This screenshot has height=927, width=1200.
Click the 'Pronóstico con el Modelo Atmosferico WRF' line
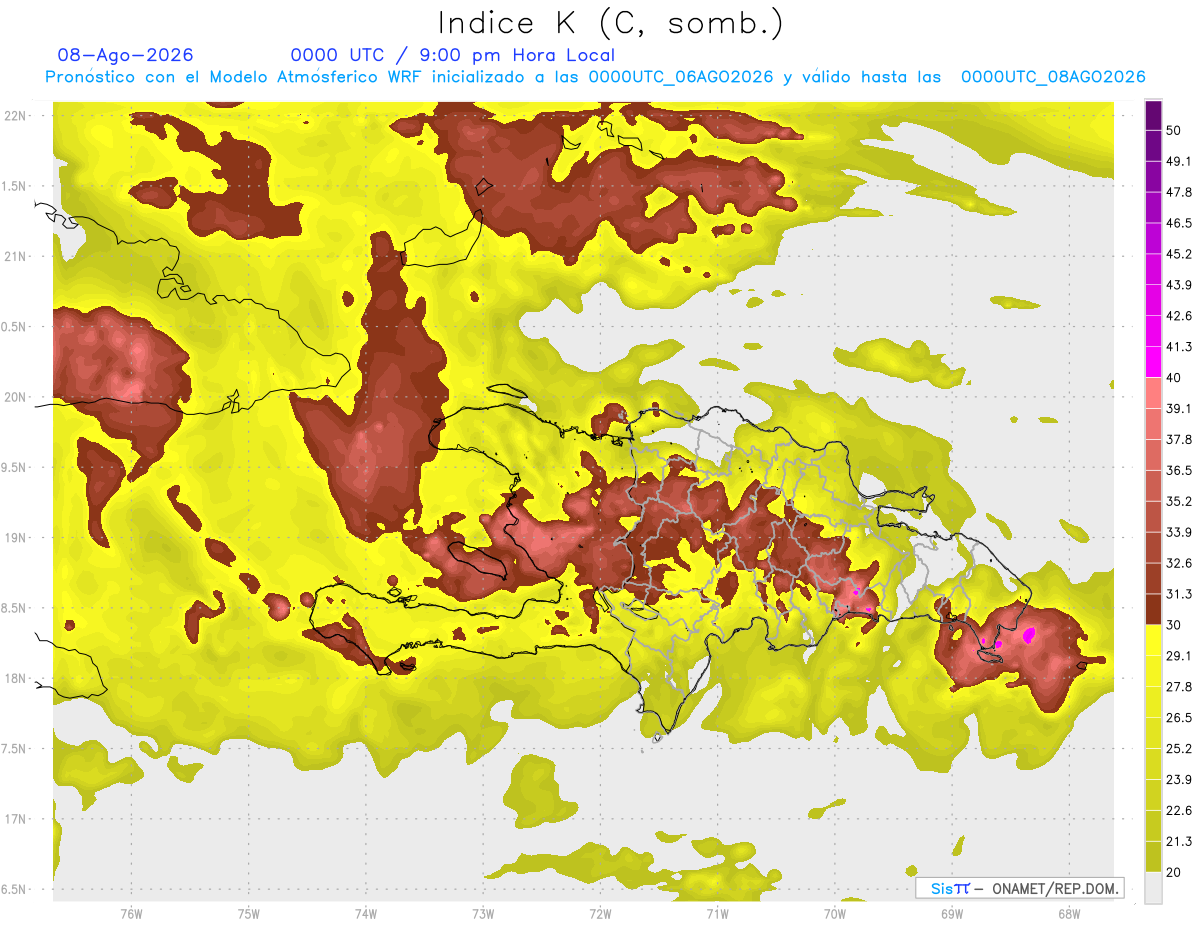(x=595, y=77)
